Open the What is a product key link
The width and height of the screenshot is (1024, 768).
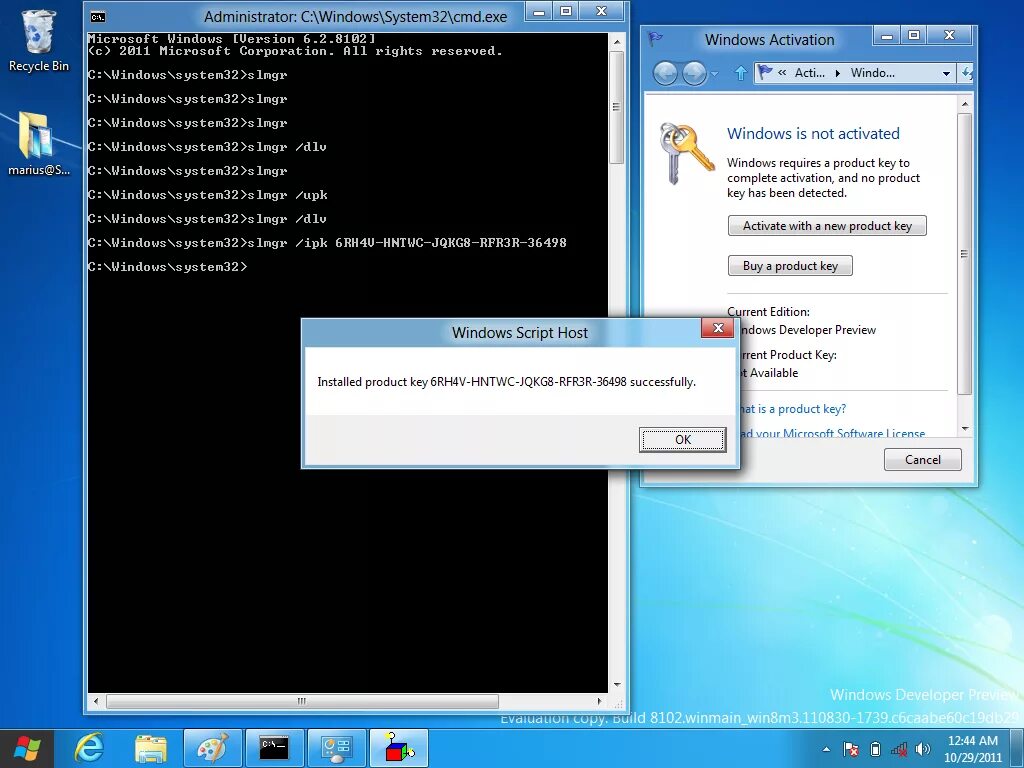pos(793,409)
